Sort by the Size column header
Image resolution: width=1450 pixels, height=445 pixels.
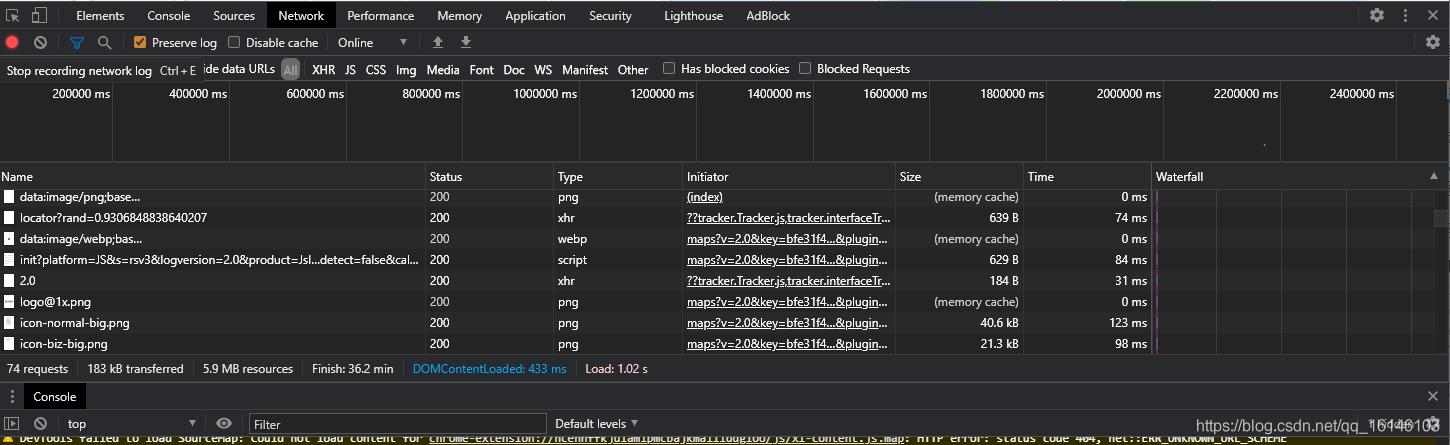[959, 177]
